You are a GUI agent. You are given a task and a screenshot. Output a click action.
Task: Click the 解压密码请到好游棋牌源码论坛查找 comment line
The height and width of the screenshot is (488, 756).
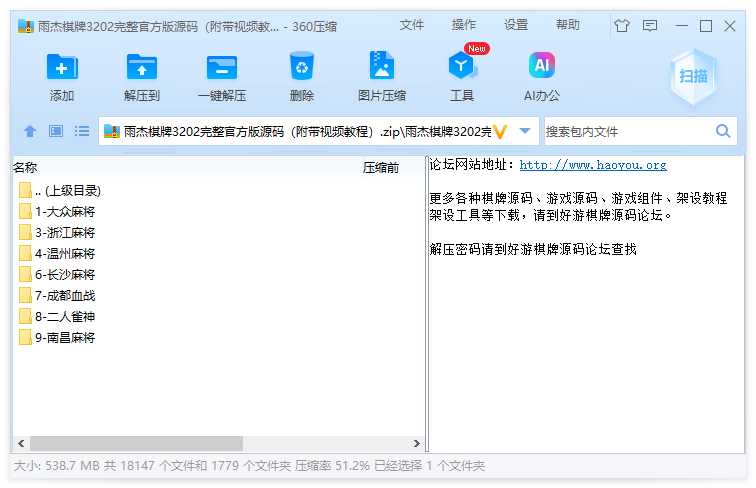[x=533, y=249]
